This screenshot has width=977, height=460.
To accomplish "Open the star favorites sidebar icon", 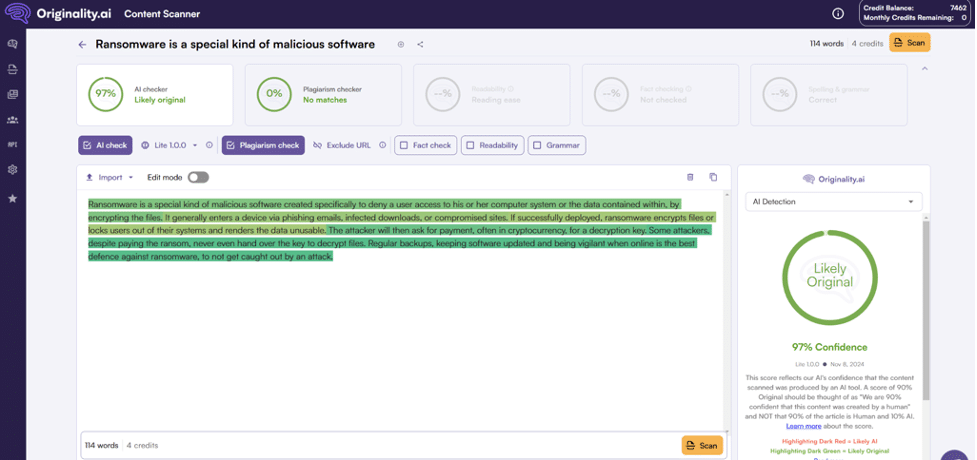I will click(12, 198).
